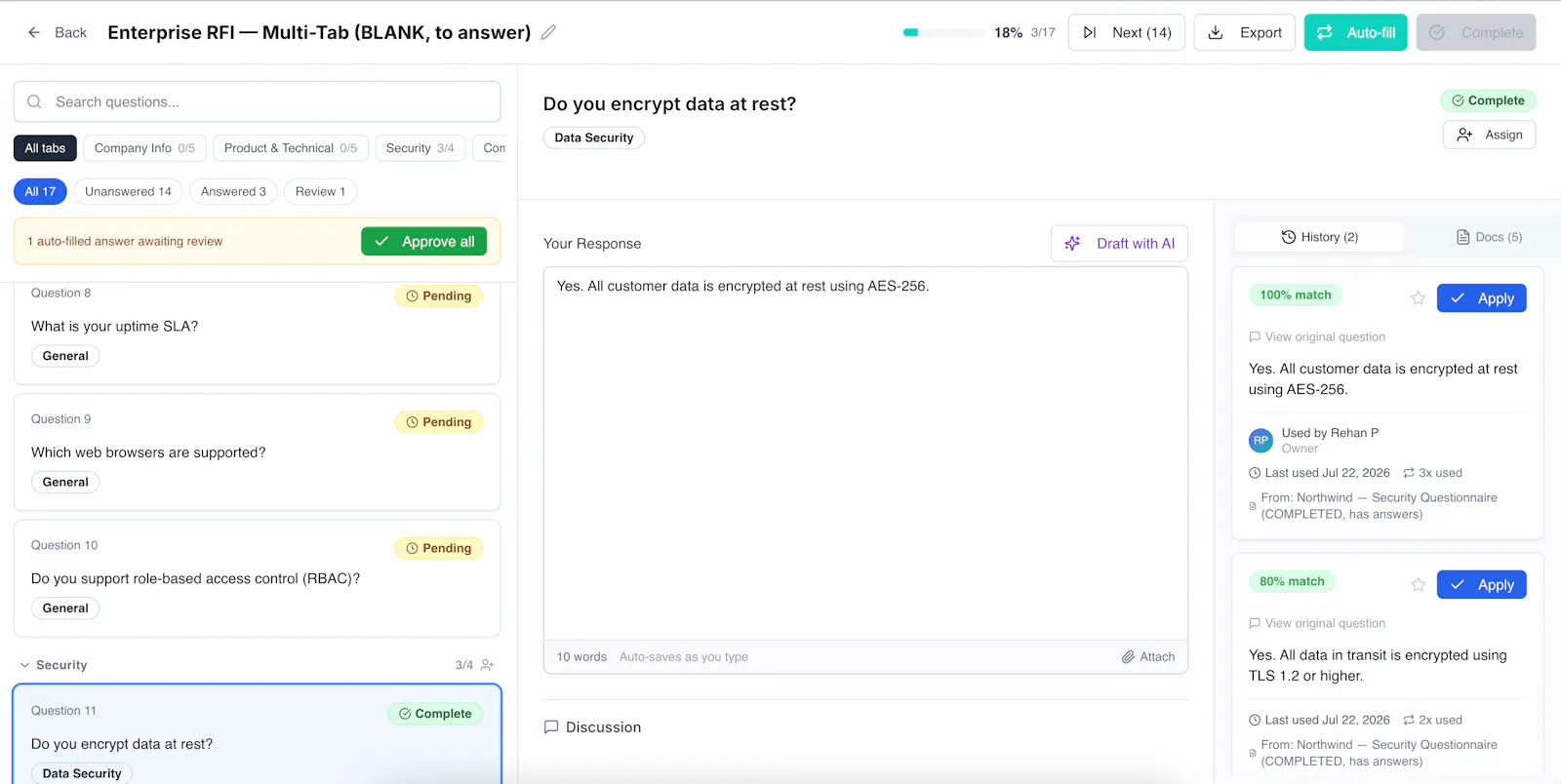Switch to Product & Technical tab

pos(291,148)
